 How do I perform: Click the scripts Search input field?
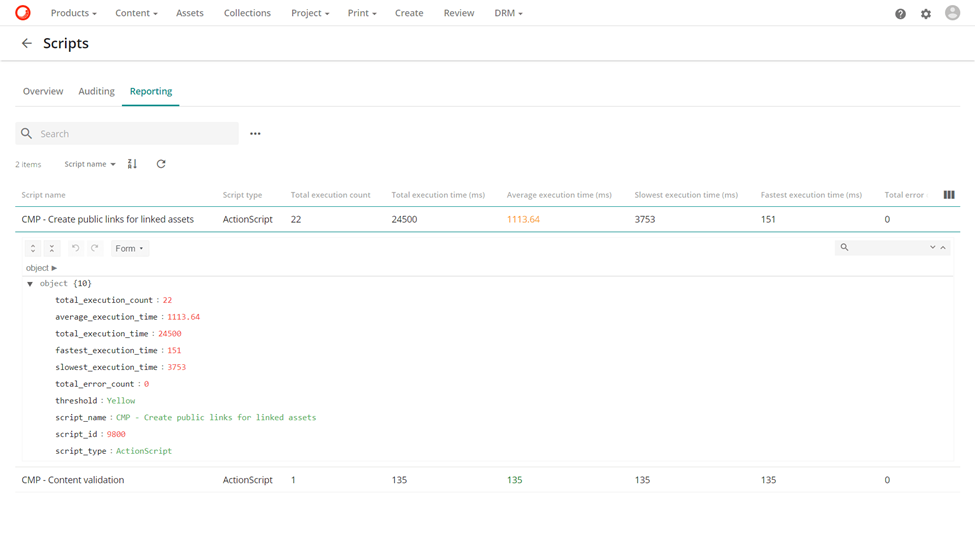(135, 134)
